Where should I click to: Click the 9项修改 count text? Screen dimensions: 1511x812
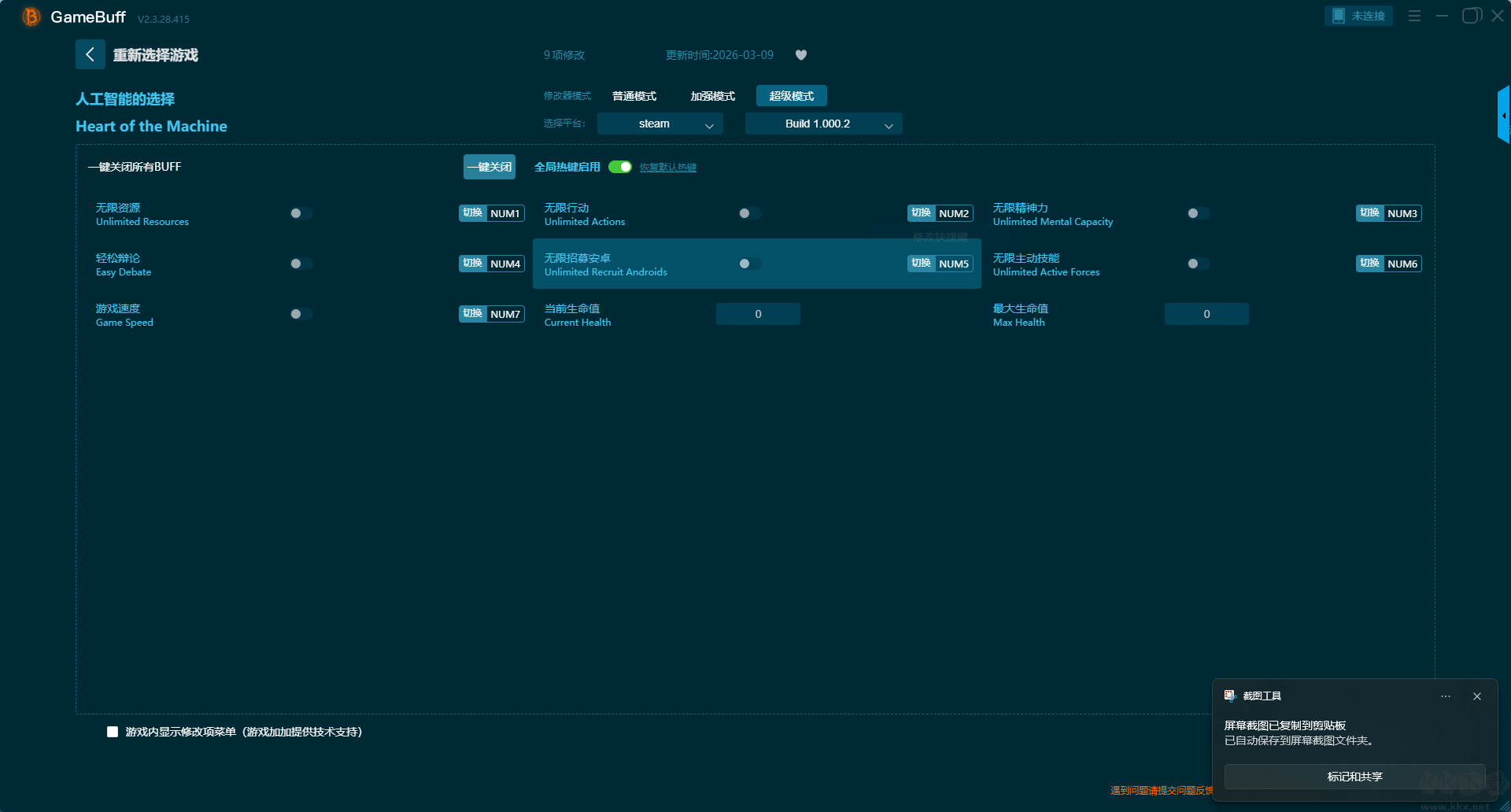click(564, 55)
